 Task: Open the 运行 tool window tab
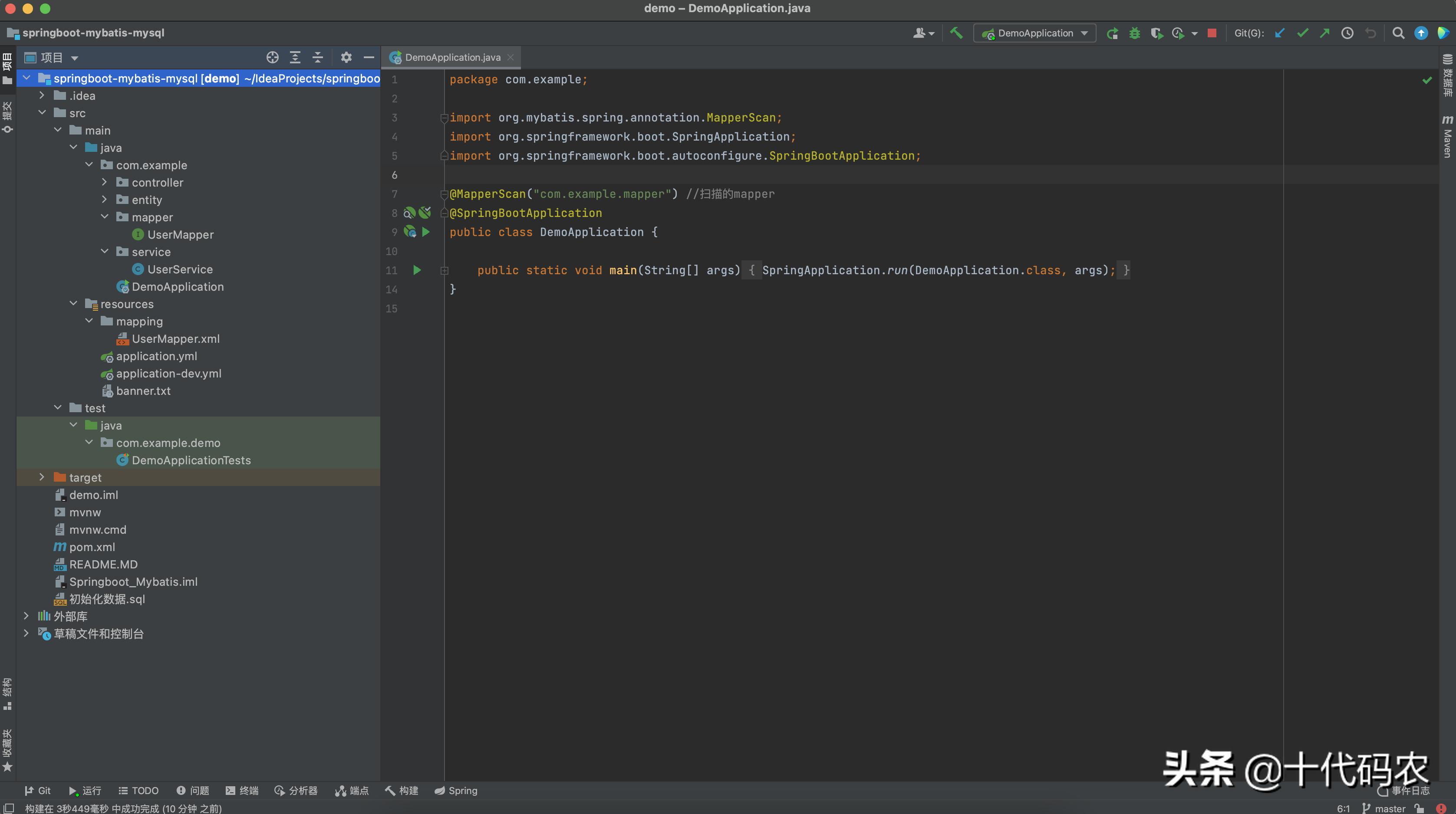[x=85, y=790]
